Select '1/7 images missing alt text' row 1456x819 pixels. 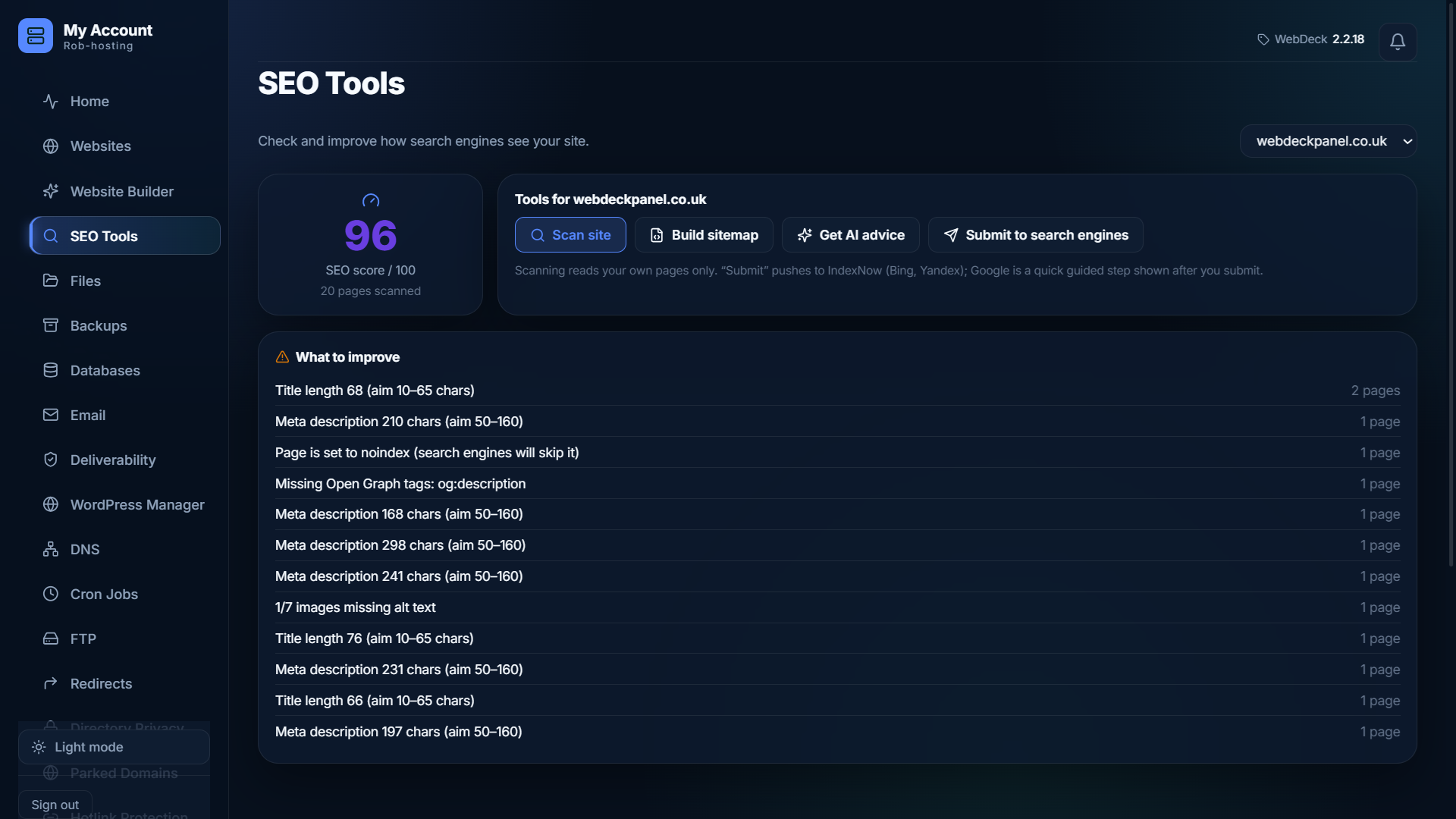pyautogui.click(x=837, y=607)
